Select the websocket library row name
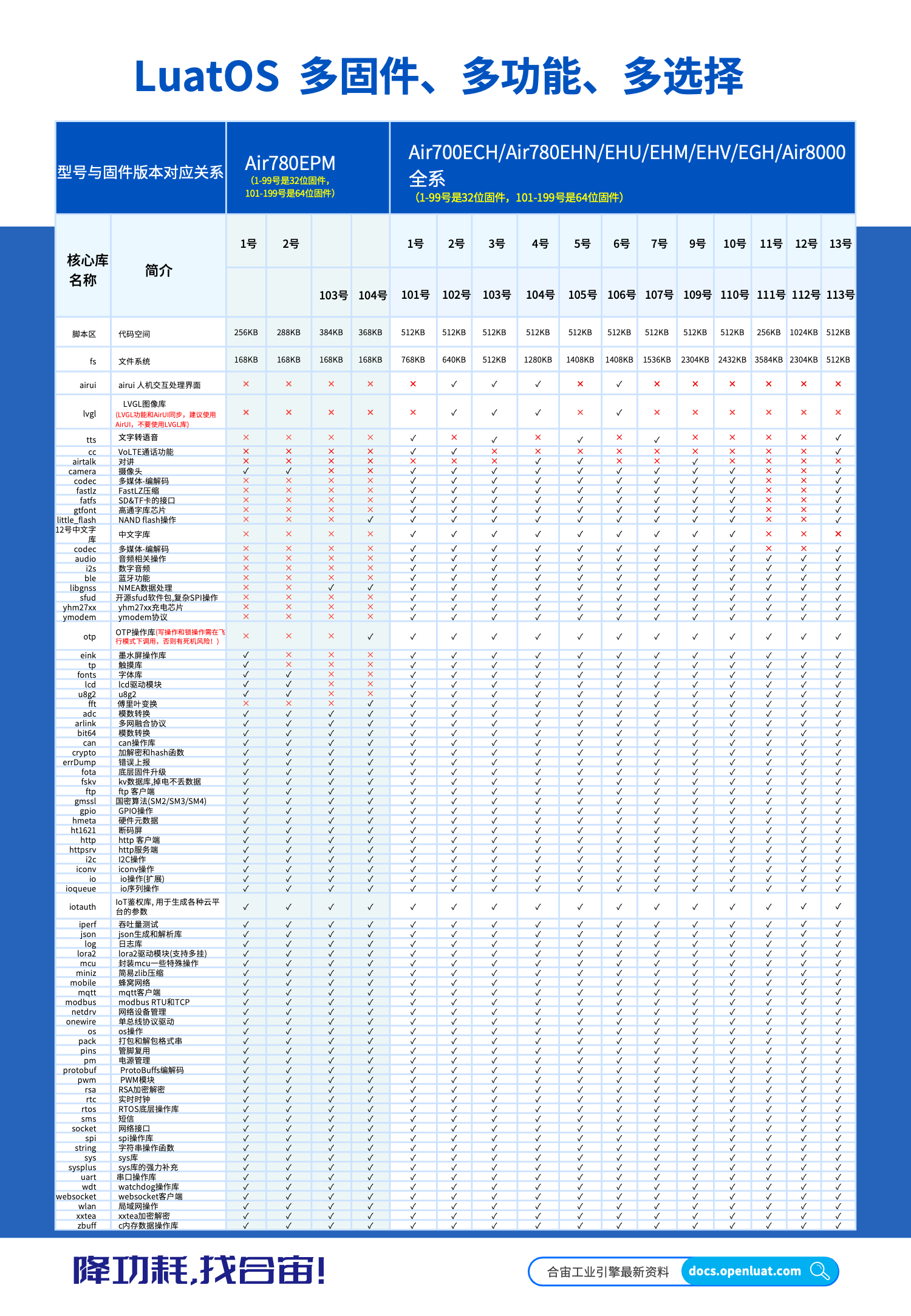This screenshot has height=1316, width=911. (76, 1196)
